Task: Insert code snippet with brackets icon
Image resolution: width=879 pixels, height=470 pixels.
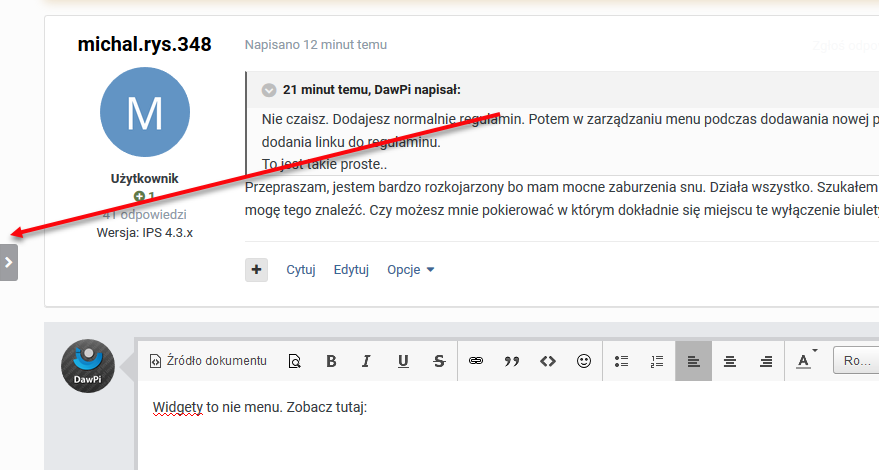Action: (x=548, y=361)
